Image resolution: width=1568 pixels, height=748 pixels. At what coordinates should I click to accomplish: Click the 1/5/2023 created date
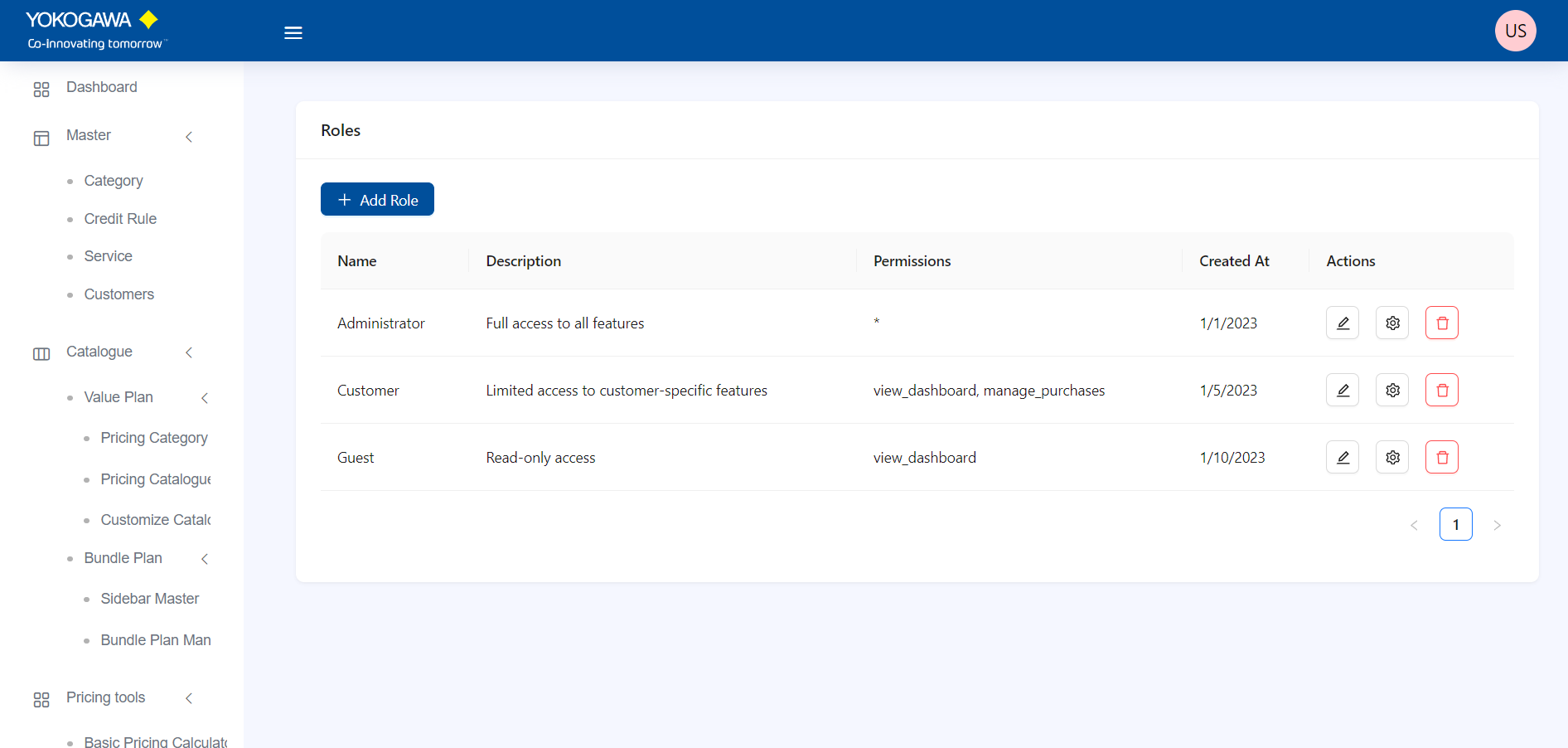click(1228, 391)
